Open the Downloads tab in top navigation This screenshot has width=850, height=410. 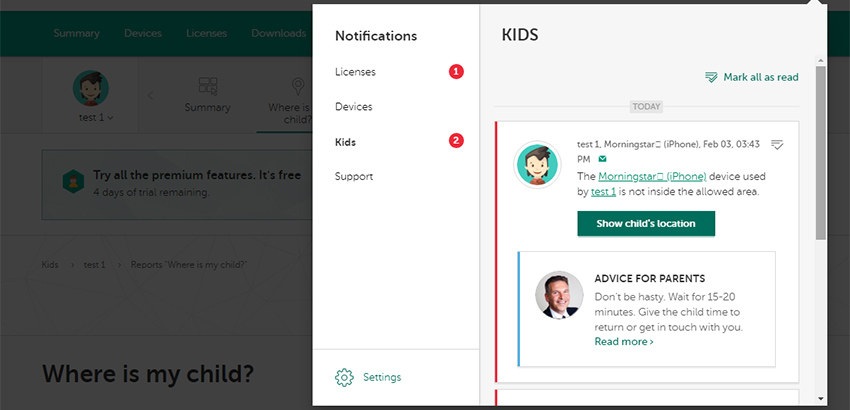click(x=279, y=33)
